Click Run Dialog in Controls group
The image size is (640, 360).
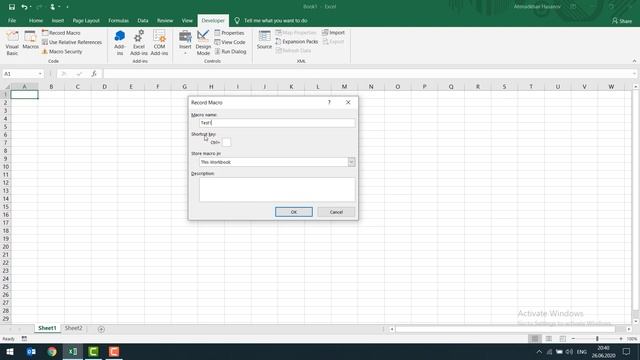230,51
